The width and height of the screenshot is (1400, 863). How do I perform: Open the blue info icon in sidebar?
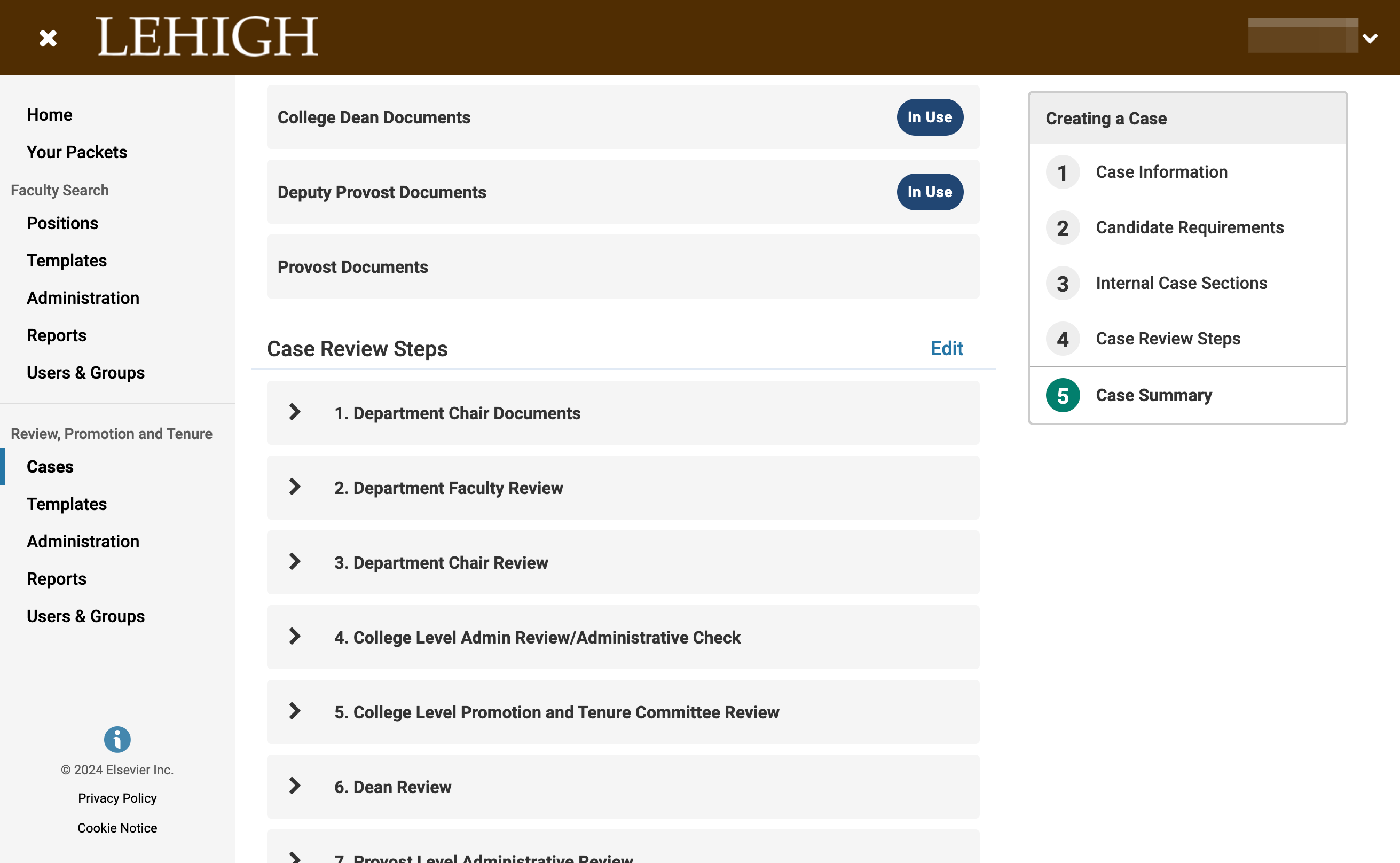pyautogui.click(x=117, y=740)
